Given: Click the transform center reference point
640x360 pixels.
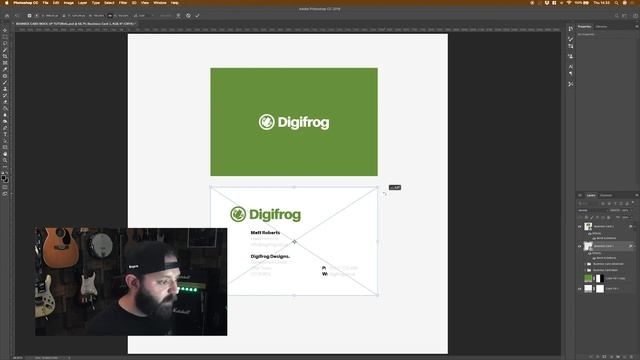Looking at the screenshot, I should pos(294,242).
